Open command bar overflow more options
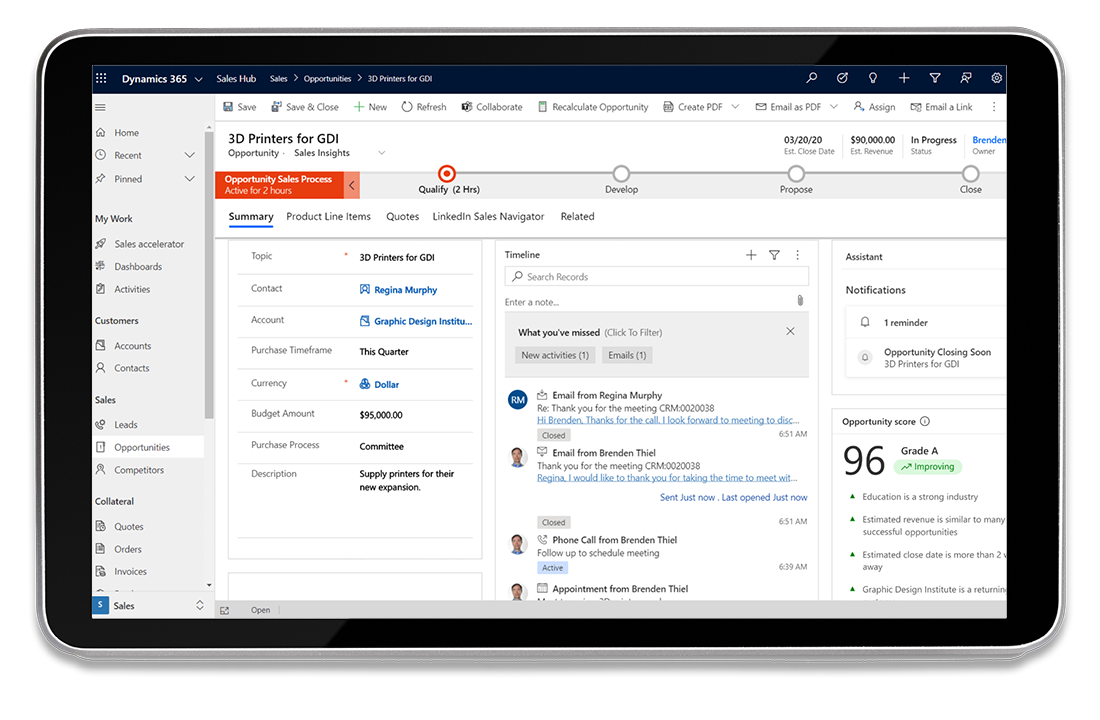The image size is (1100, 720). [x=993, y=107]
